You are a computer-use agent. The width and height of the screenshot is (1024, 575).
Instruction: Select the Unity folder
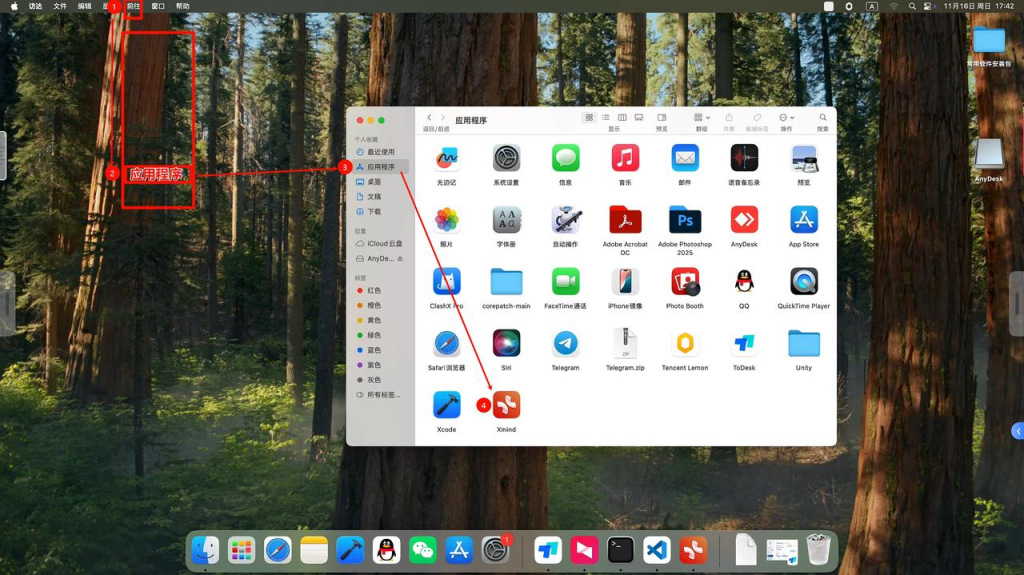pyautogui.click(x=804, y=344)
